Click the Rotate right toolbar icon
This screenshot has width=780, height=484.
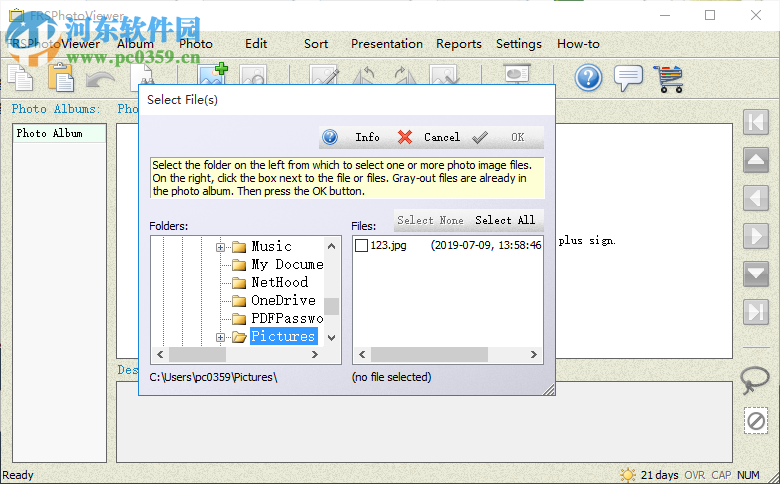click(404, 75)
